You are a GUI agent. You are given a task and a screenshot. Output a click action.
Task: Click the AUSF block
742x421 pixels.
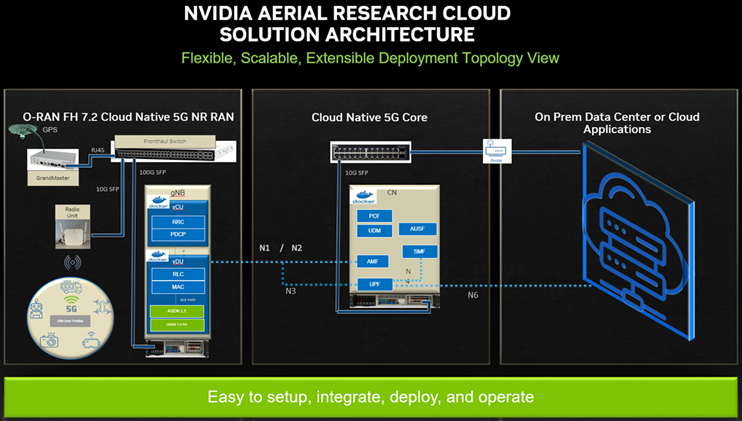(x=417, y=229)
